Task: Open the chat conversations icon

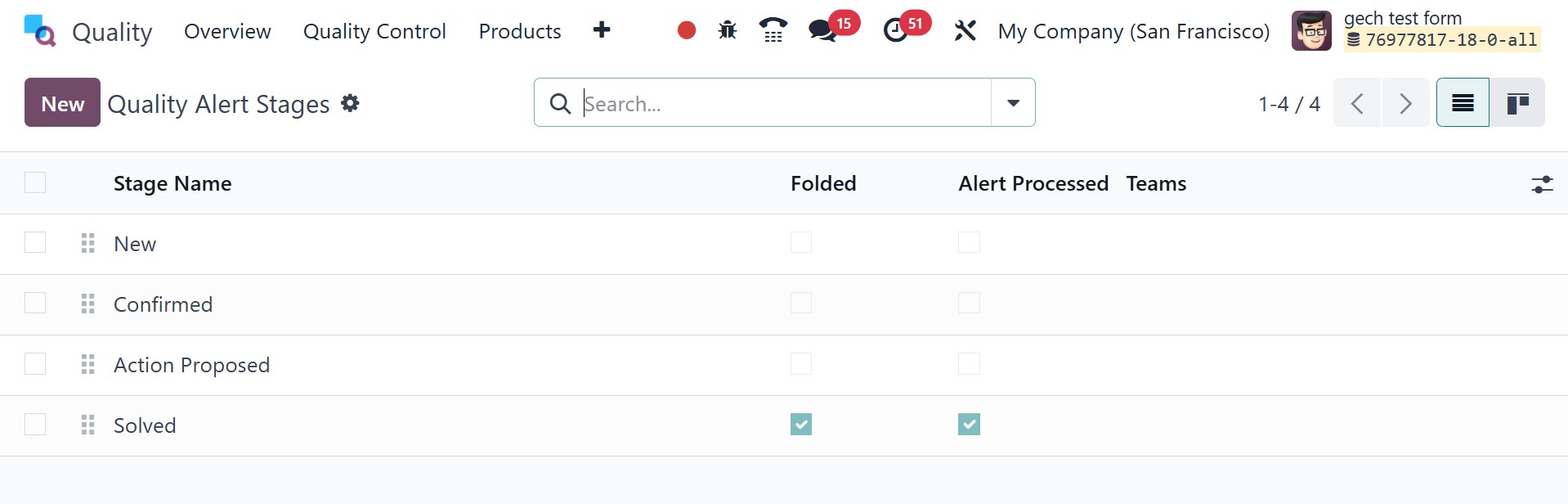Action: (822, 31)
